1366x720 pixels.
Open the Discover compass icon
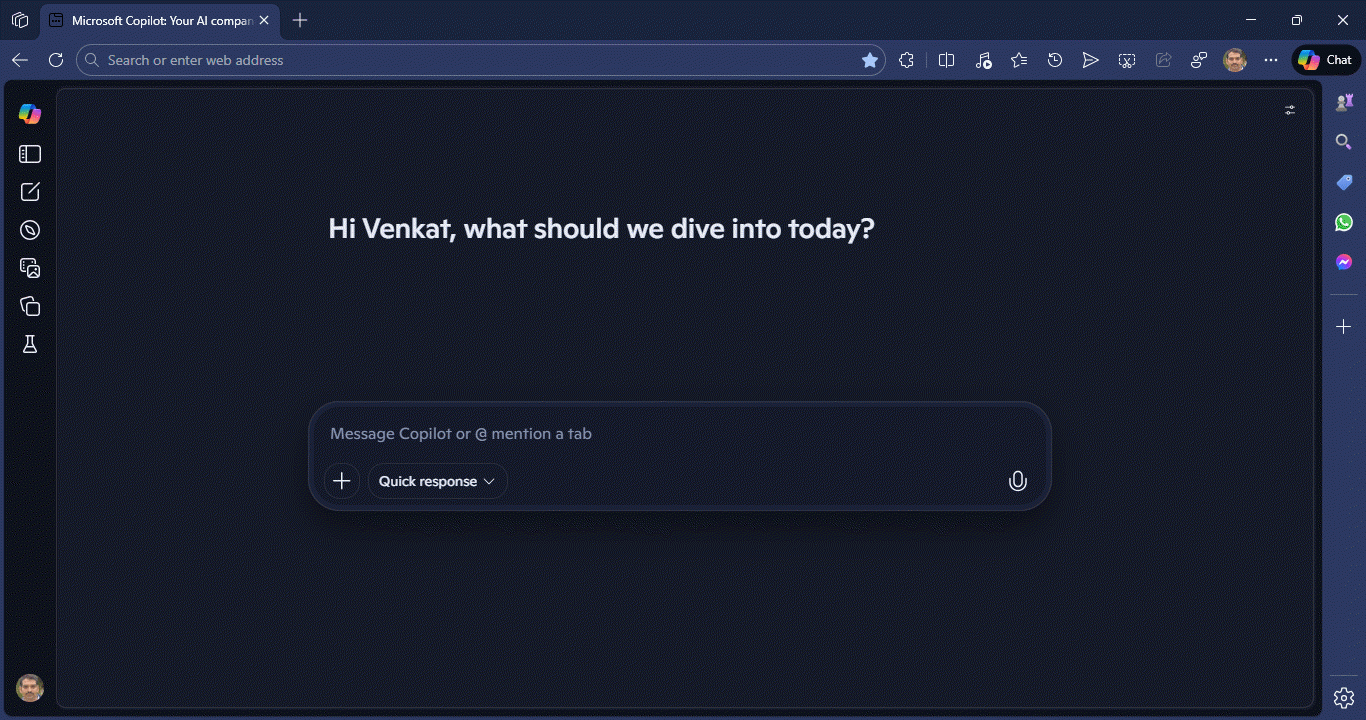30,230
